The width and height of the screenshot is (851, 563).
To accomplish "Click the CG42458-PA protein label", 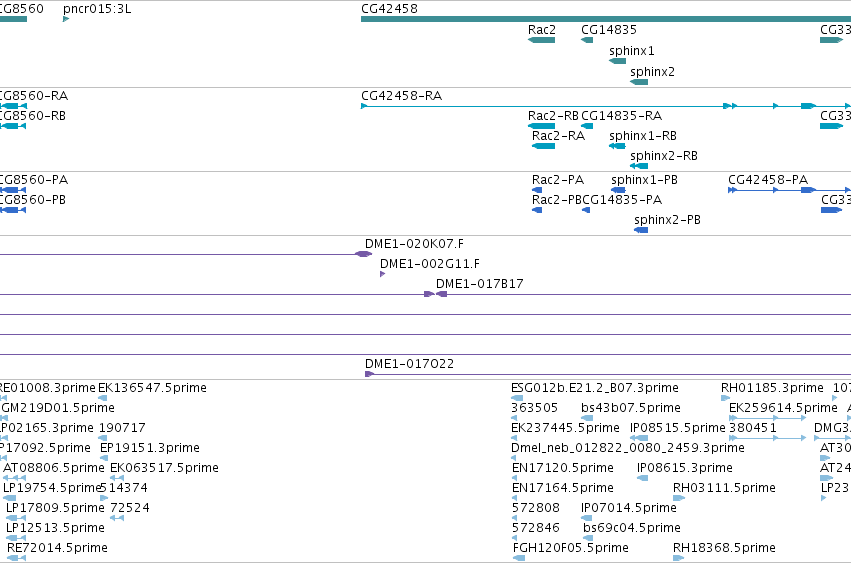I will click(x=768, y=180).
